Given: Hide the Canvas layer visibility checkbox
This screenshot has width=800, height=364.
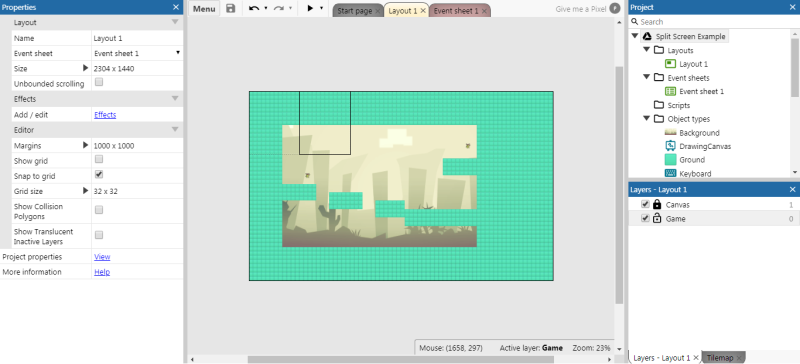Looking at the screenshot, I should click(x=645, y=204).
